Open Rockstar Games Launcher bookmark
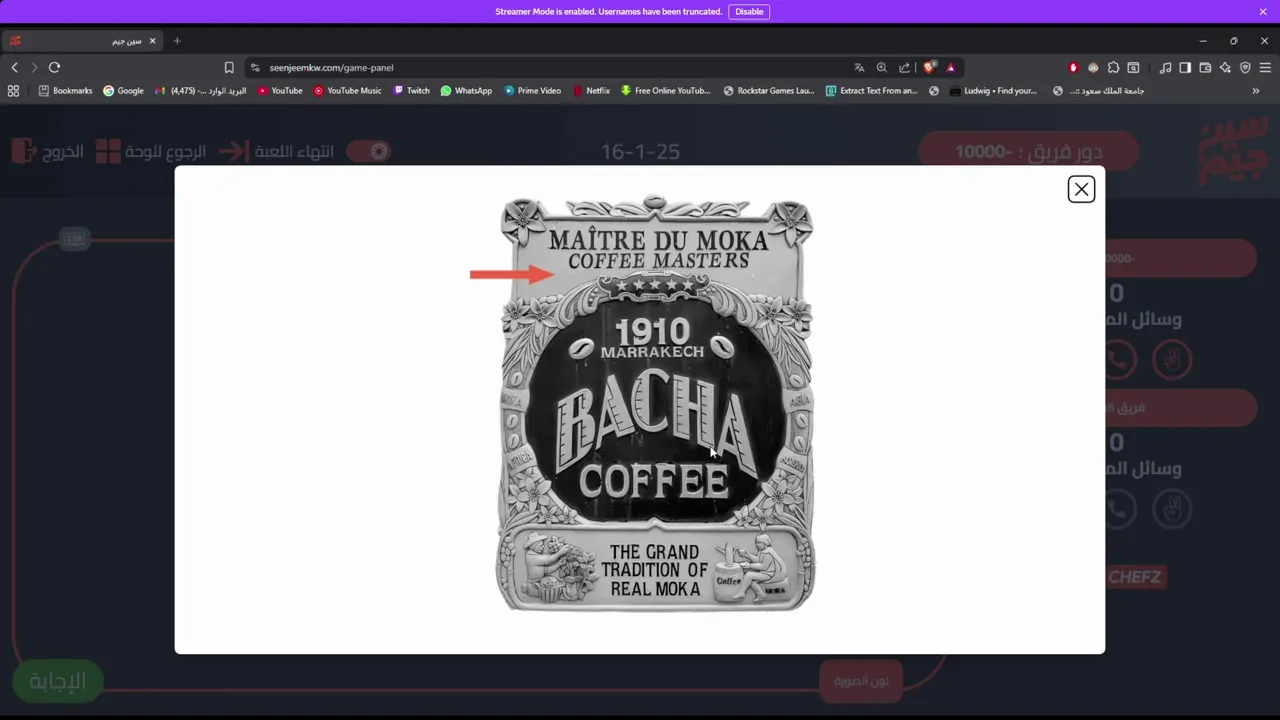Viewport: 1280px width, 720px height. (x=768, y=90)
